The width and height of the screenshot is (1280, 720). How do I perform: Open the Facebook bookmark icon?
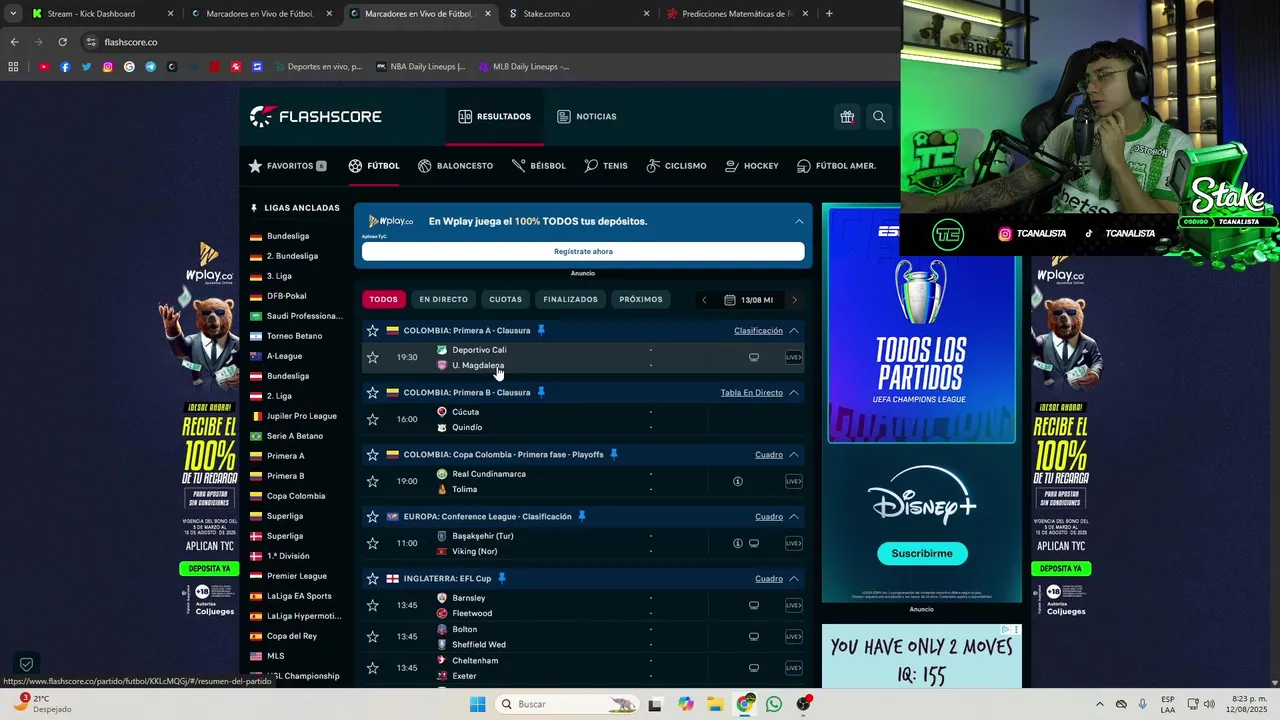65,67
